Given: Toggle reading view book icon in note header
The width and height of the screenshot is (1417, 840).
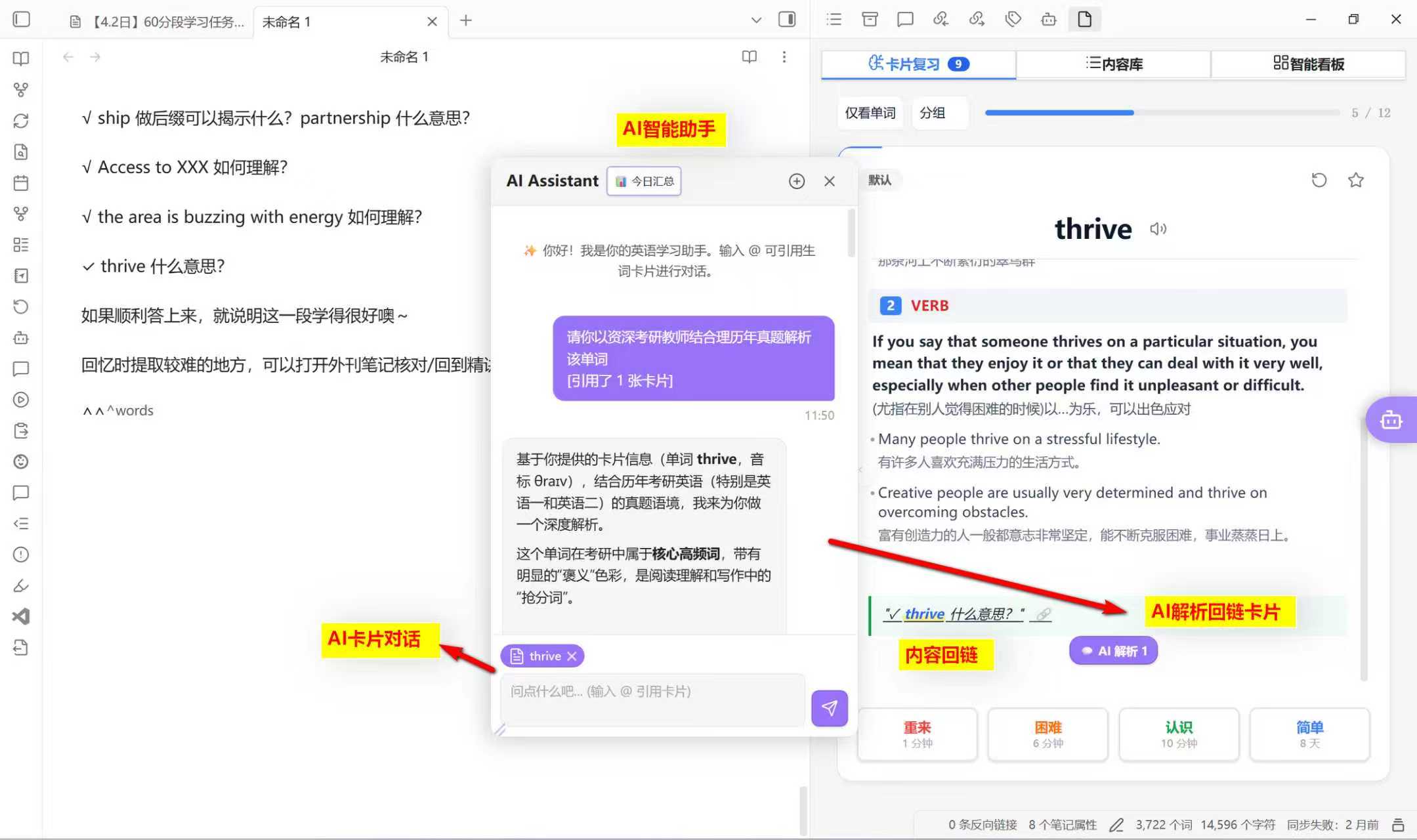Looking at the screenshot, I should [749, 57].
